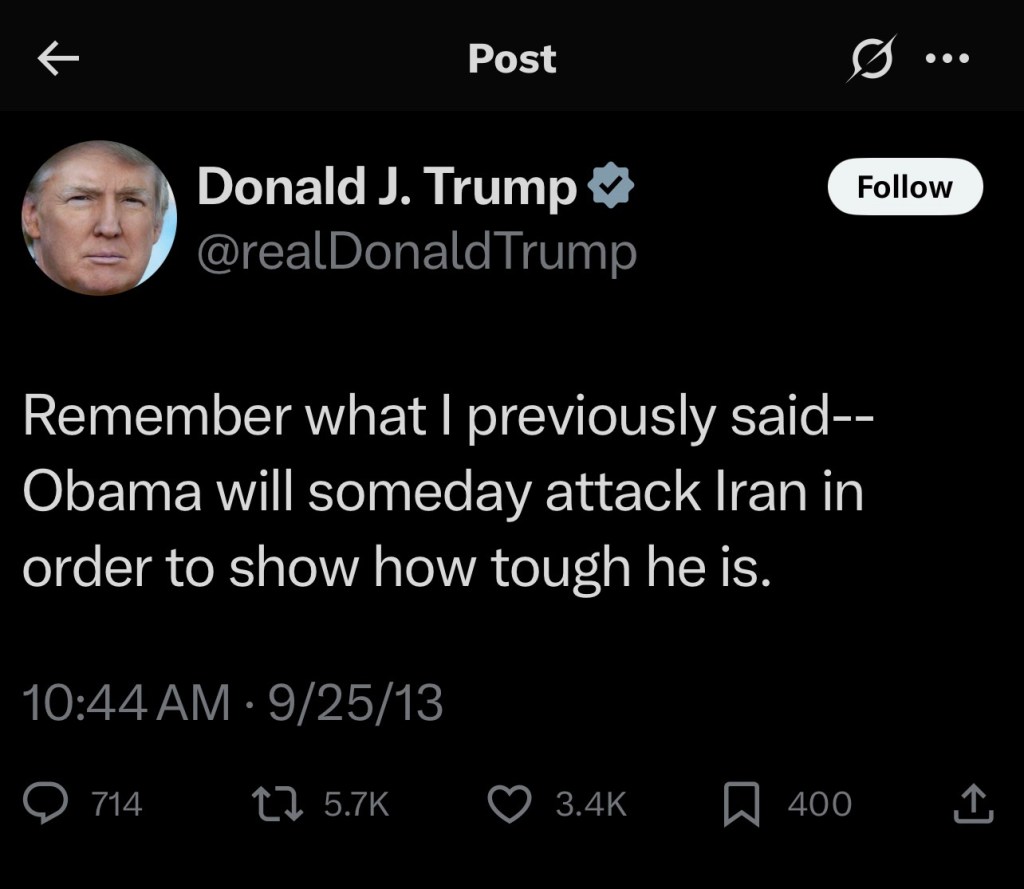
Task: Open the @realDonaldTrump handle
Action: pos(416,252)
